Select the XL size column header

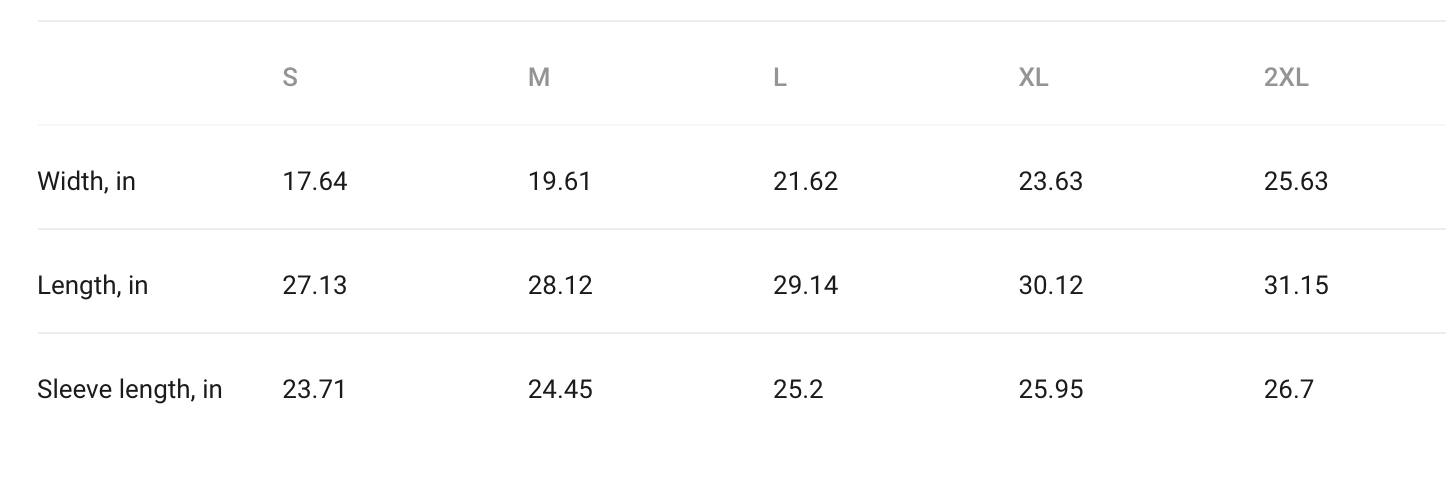(1034, 77)
